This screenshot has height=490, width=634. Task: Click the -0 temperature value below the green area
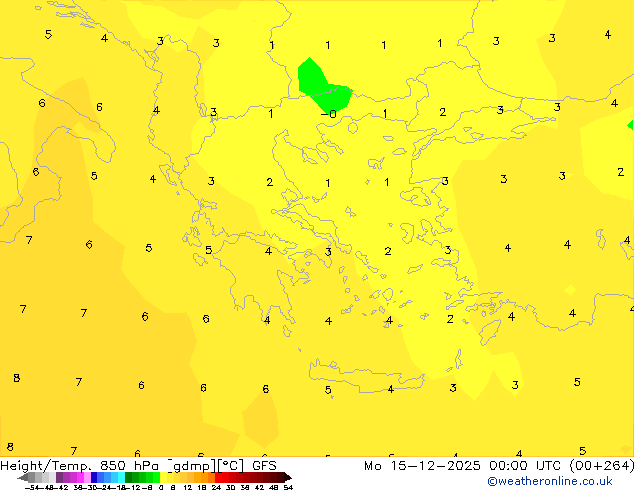click(x=327, y=114)
